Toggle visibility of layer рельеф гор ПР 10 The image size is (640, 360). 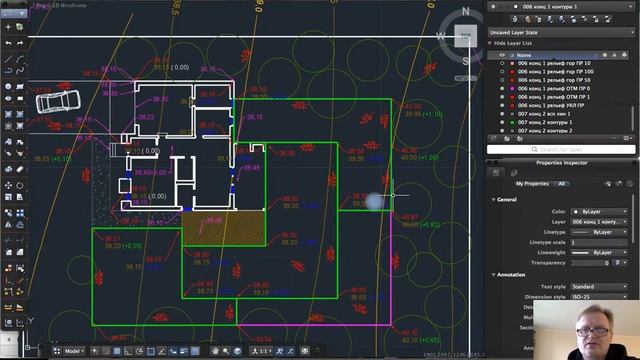click(502, 63)
